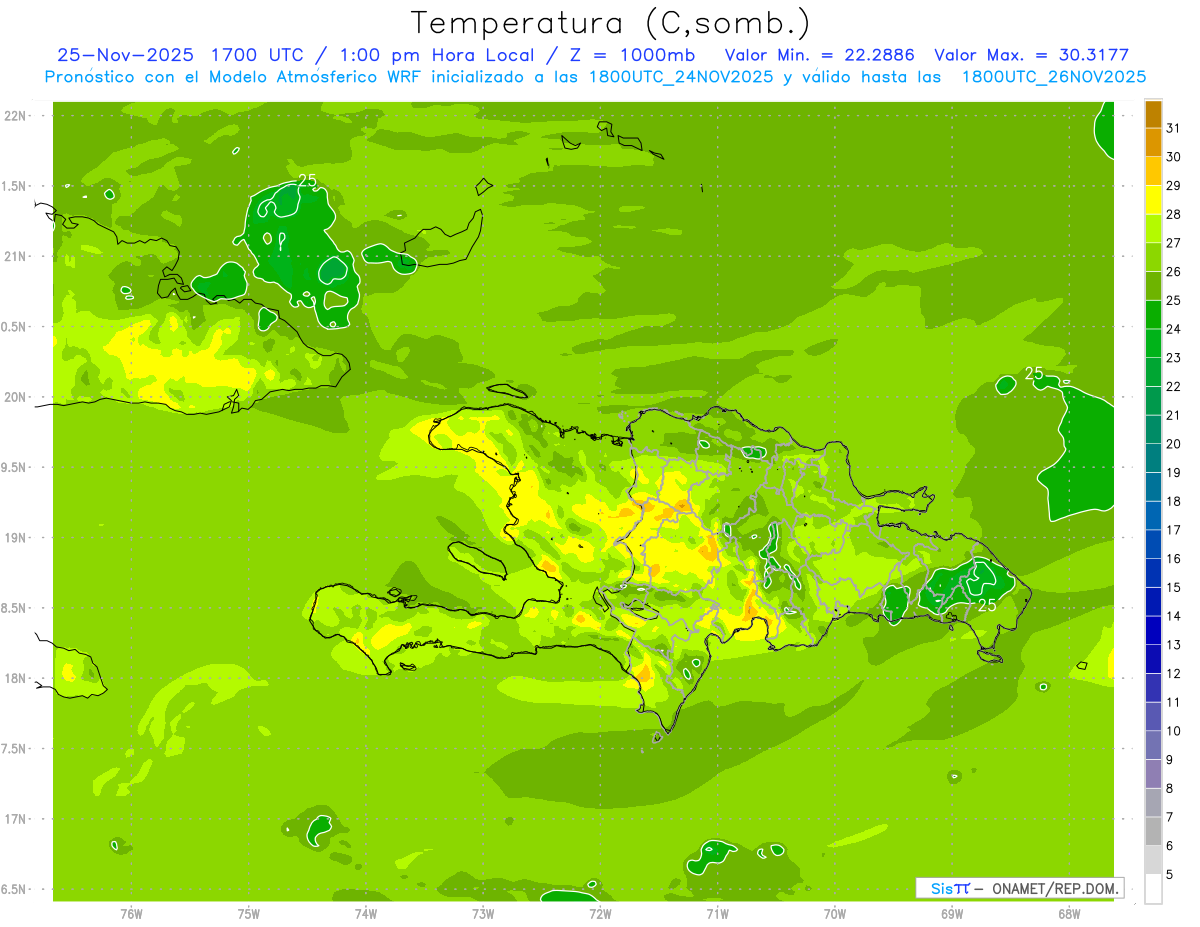Click the "Valor Min. = 22.2886" value

(819, 55)
